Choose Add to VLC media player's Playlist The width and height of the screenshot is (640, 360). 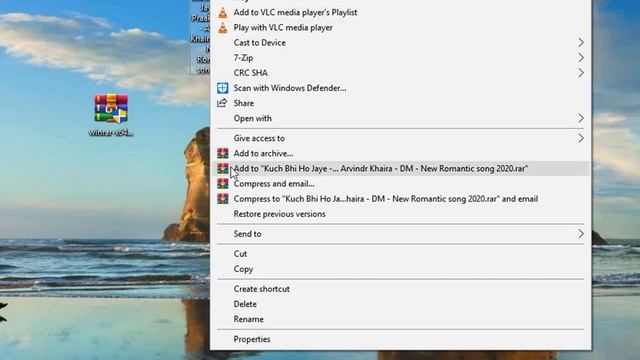[295, 13]
